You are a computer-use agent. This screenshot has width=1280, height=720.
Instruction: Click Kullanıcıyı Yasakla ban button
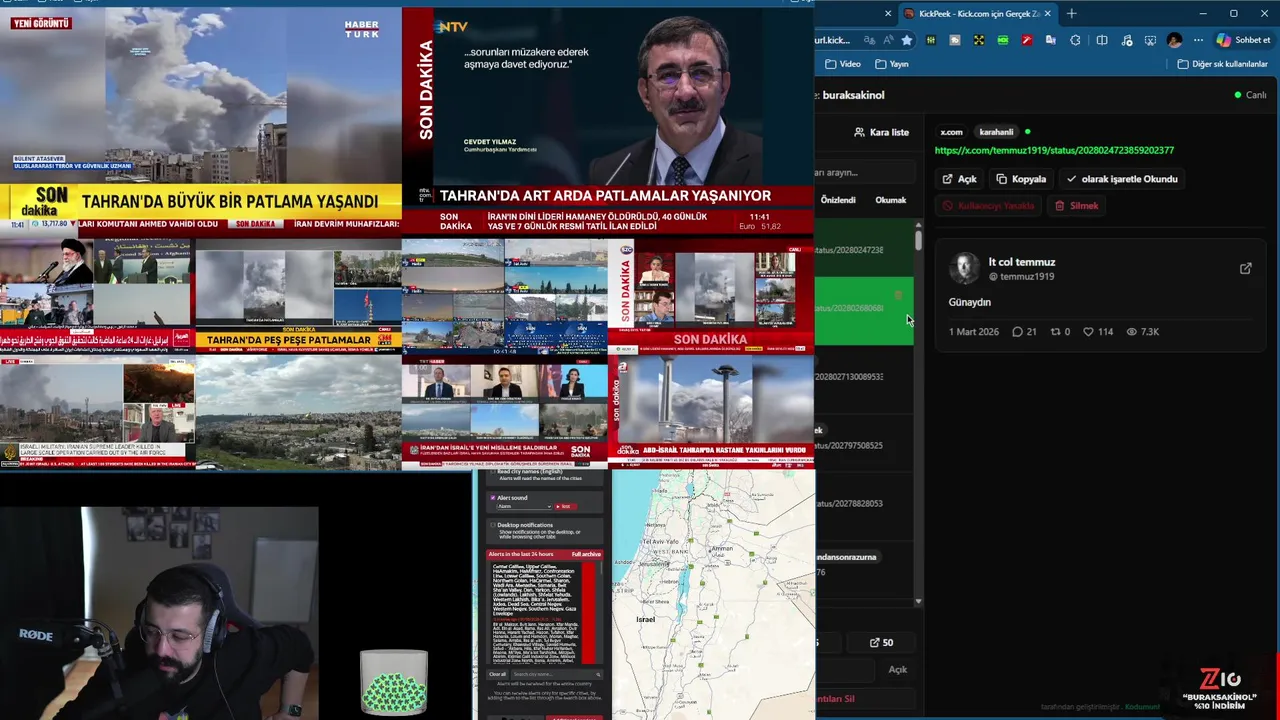coord(988,206)
